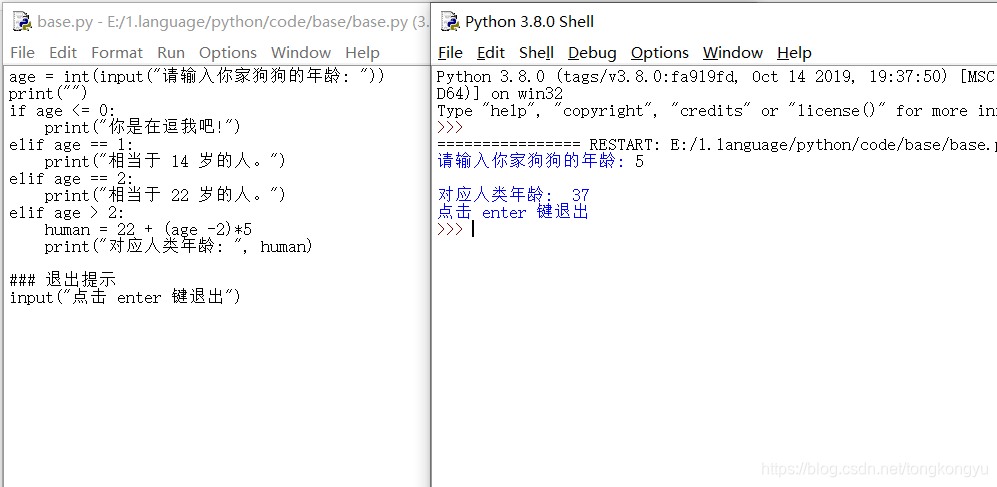Image resolution: width=997 pixels, height=487 pixels.
Task: Open Run menu in editor window
Action: point(171,53)
